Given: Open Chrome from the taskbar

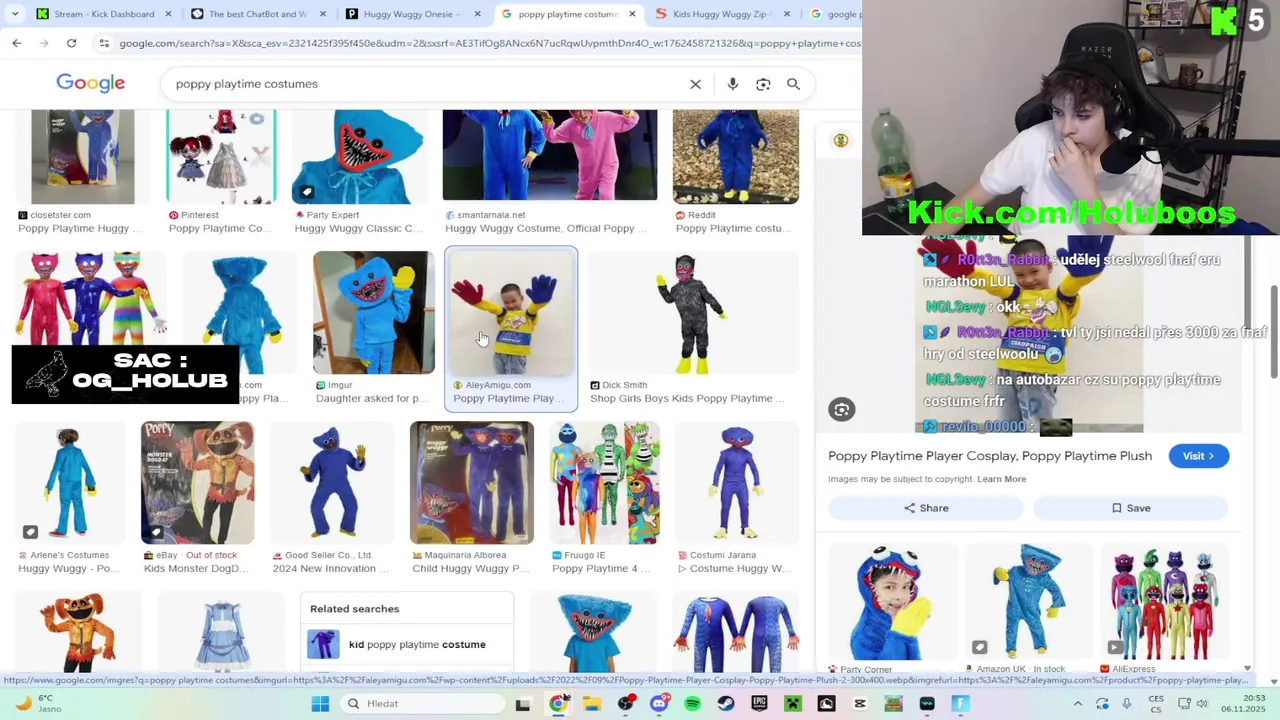Looking at the screenshot, I should coord(558,704).
